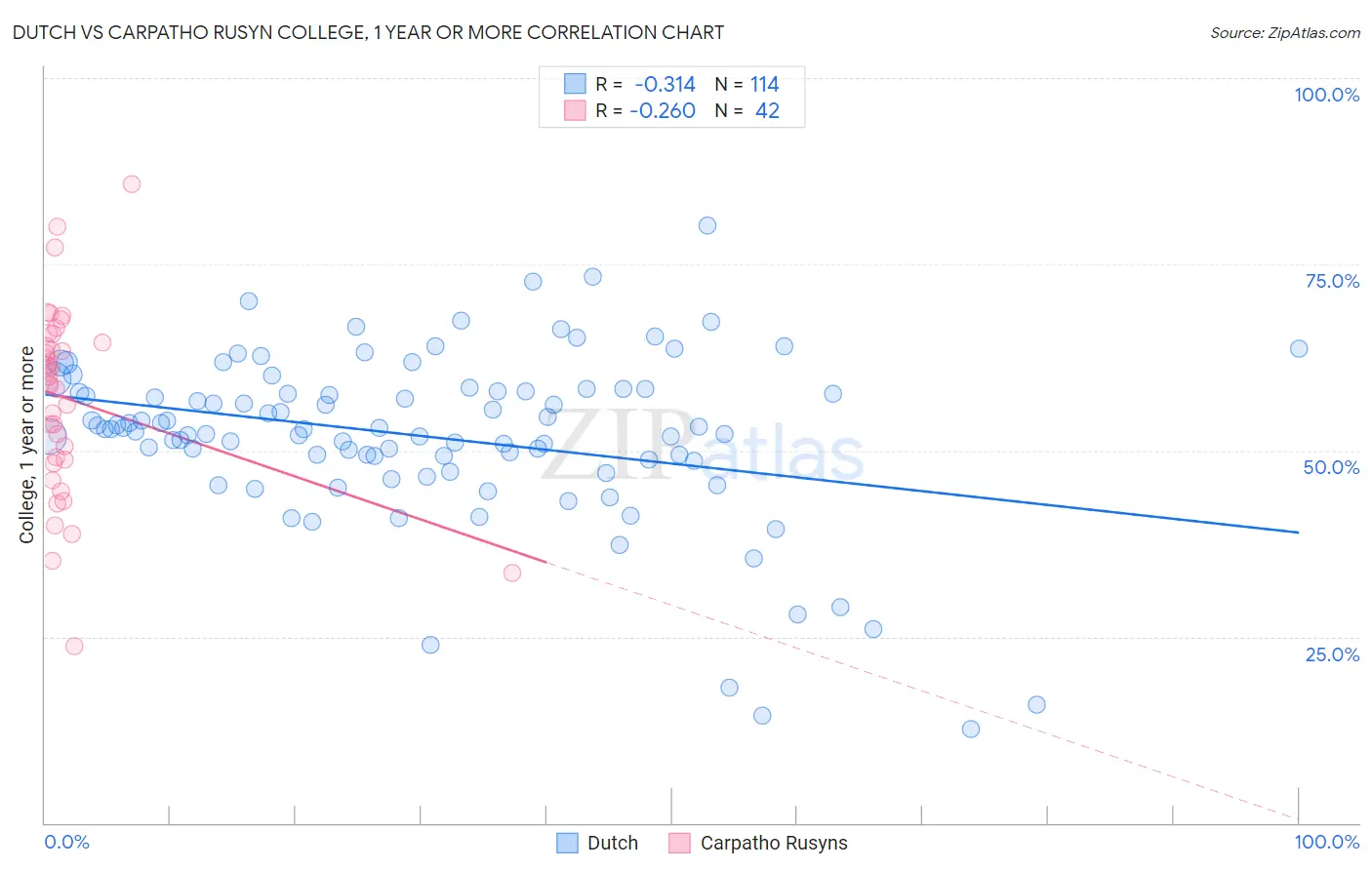Click the 75.0% y-axis label

pos(1332,281)
